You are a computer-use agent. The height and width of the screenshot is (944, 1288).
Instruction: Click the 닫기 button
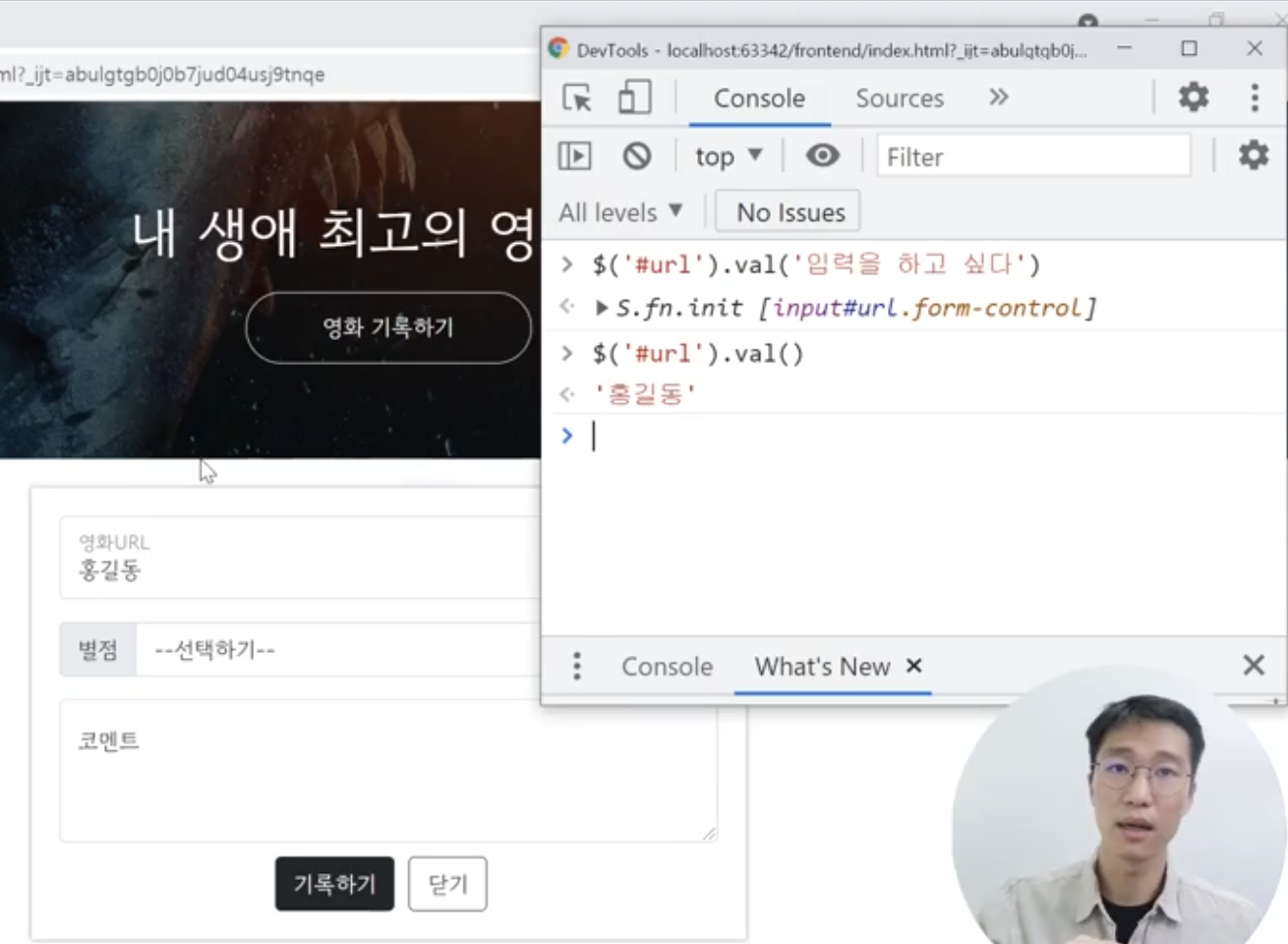447,884
